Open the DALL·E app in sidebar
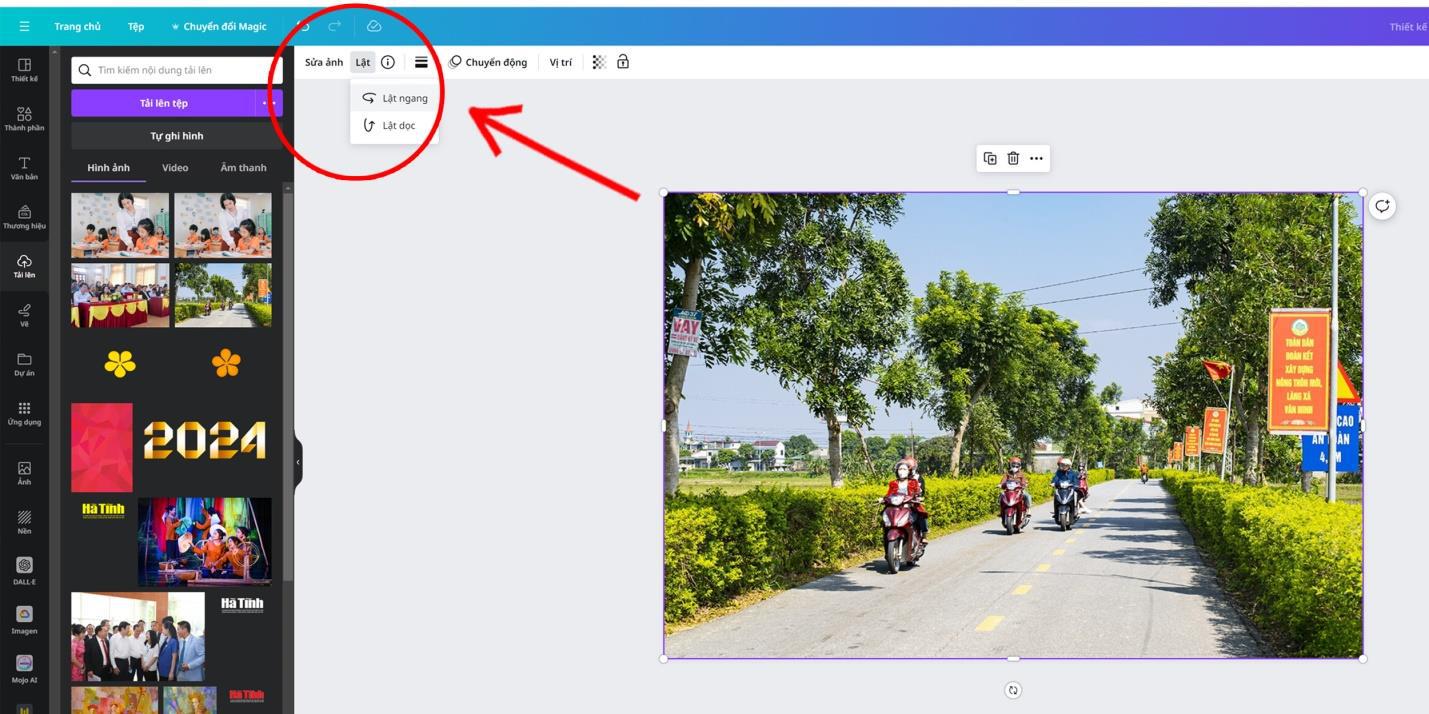Screen dimensions: 1429x714 coord(24,570)
